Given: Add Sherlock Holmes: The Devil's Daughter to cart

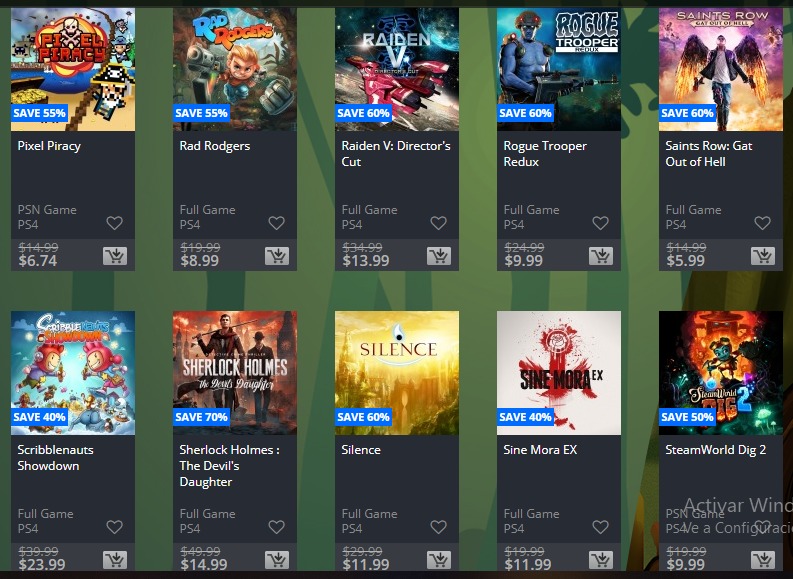Looking at the screenshot, I should pyautogui.click(x=277, y=560).
